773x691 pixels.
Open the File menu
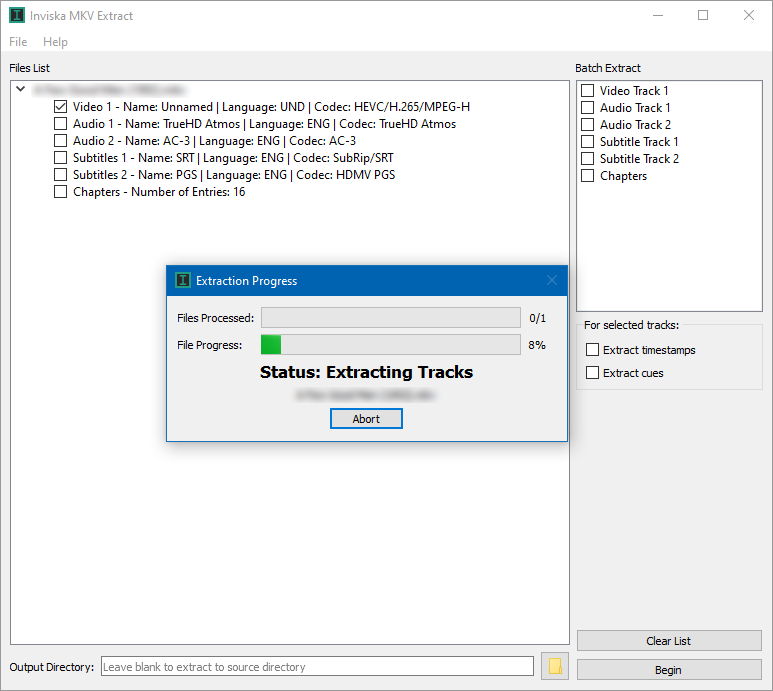[18, 42]
